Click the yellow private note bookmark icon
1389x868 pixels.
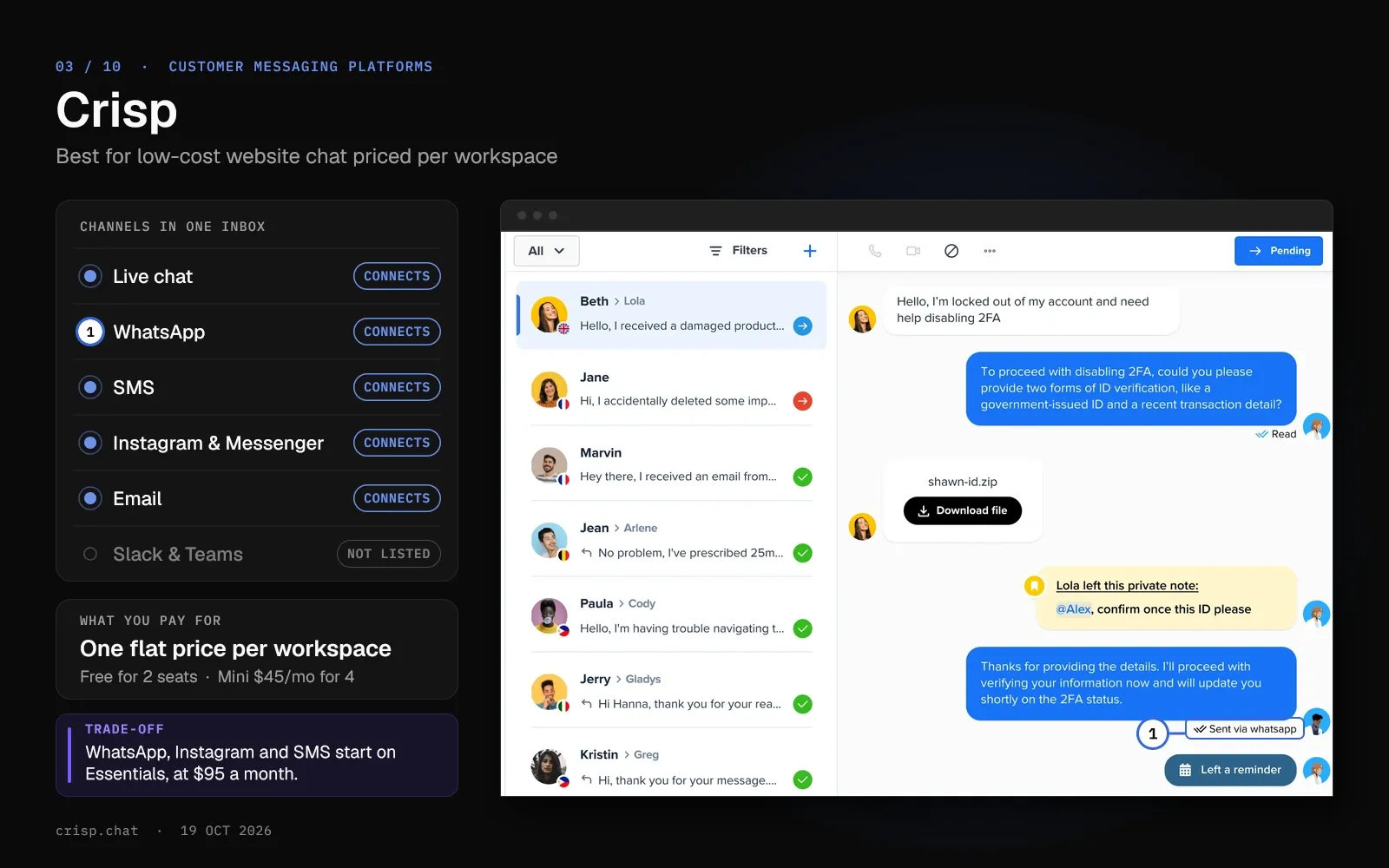(1034, 586)
